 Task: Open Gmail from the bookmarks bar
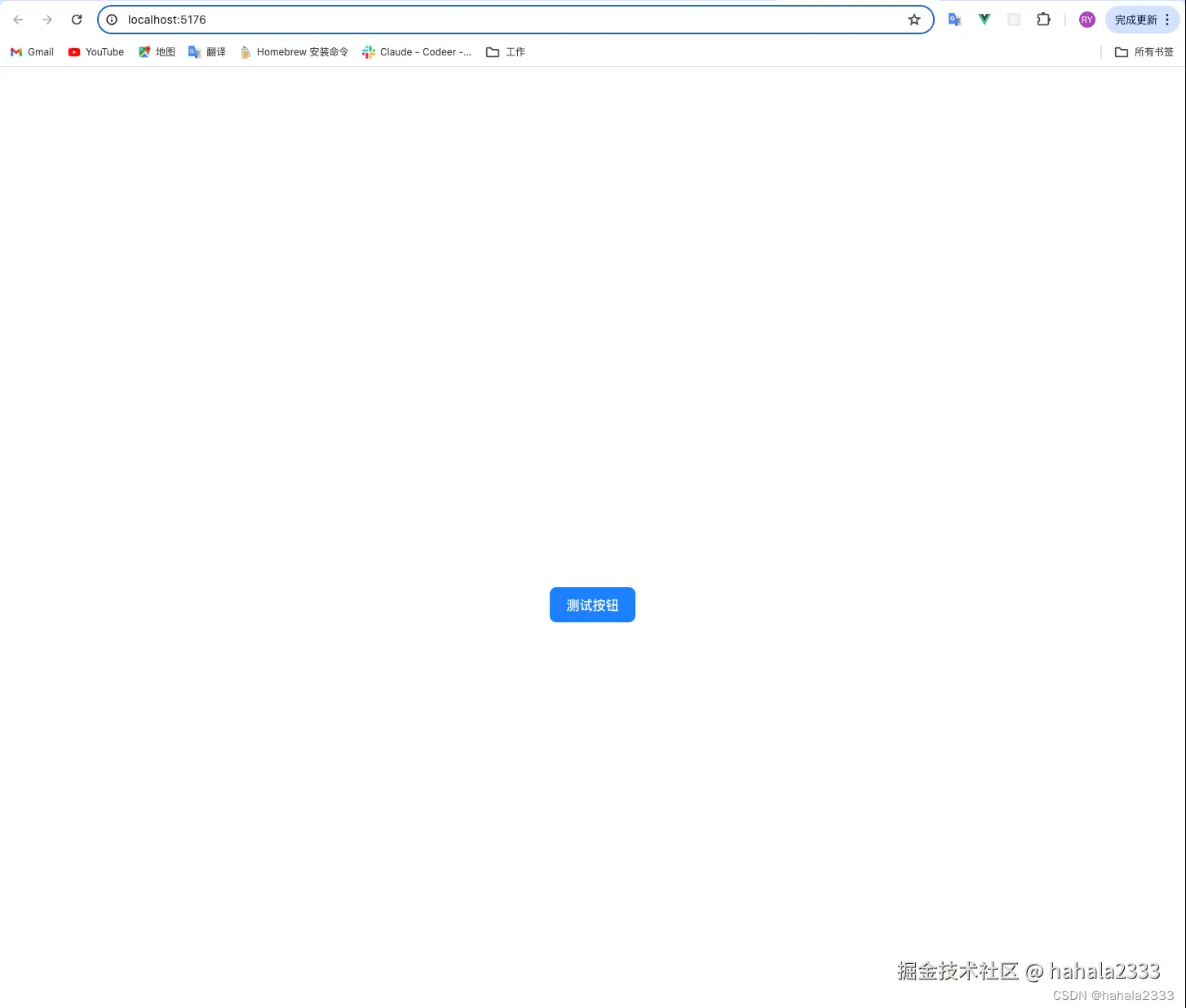[x=31, y=51]
